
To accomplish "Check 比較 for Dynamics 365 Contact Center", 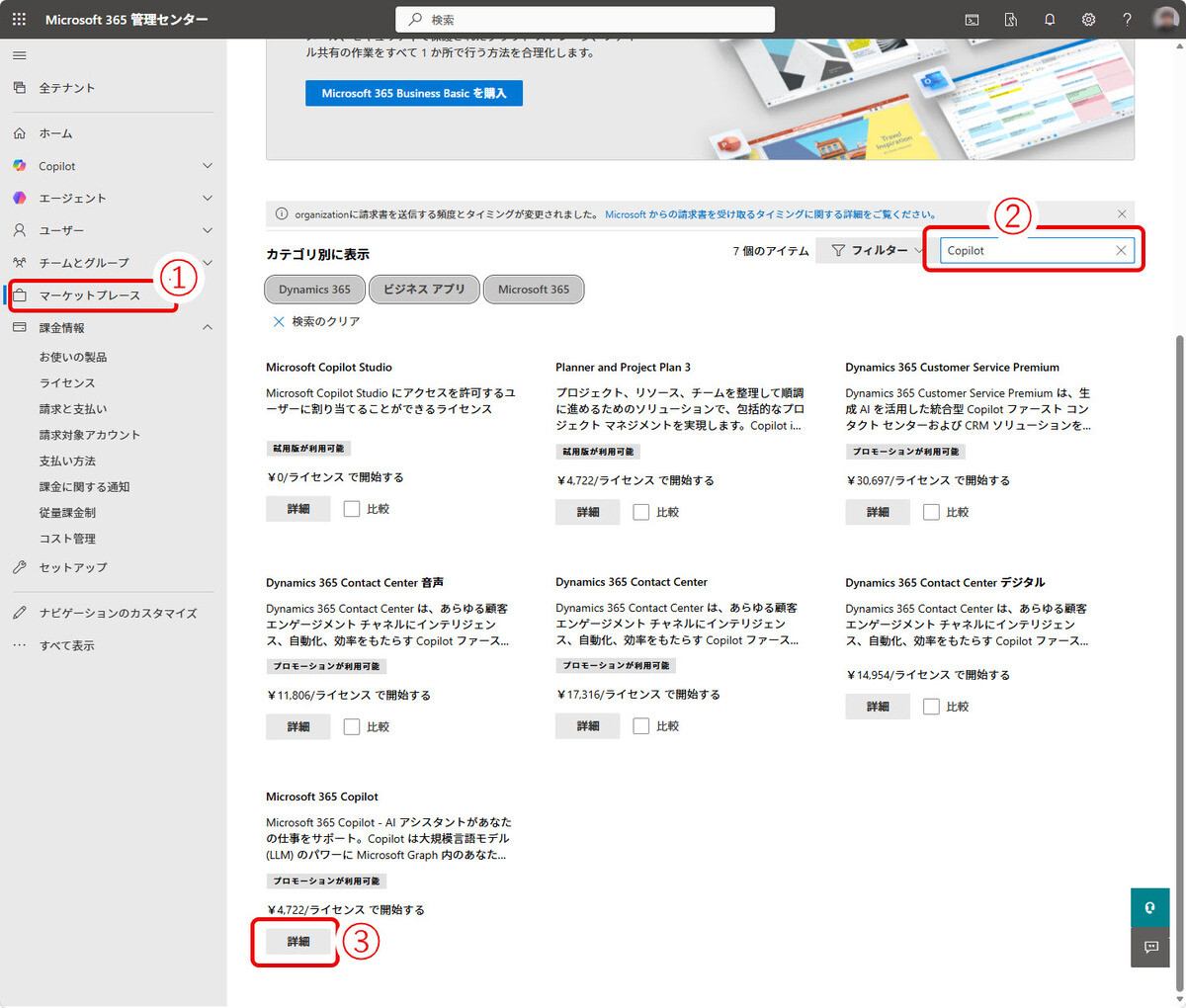I will coord(641,725).
